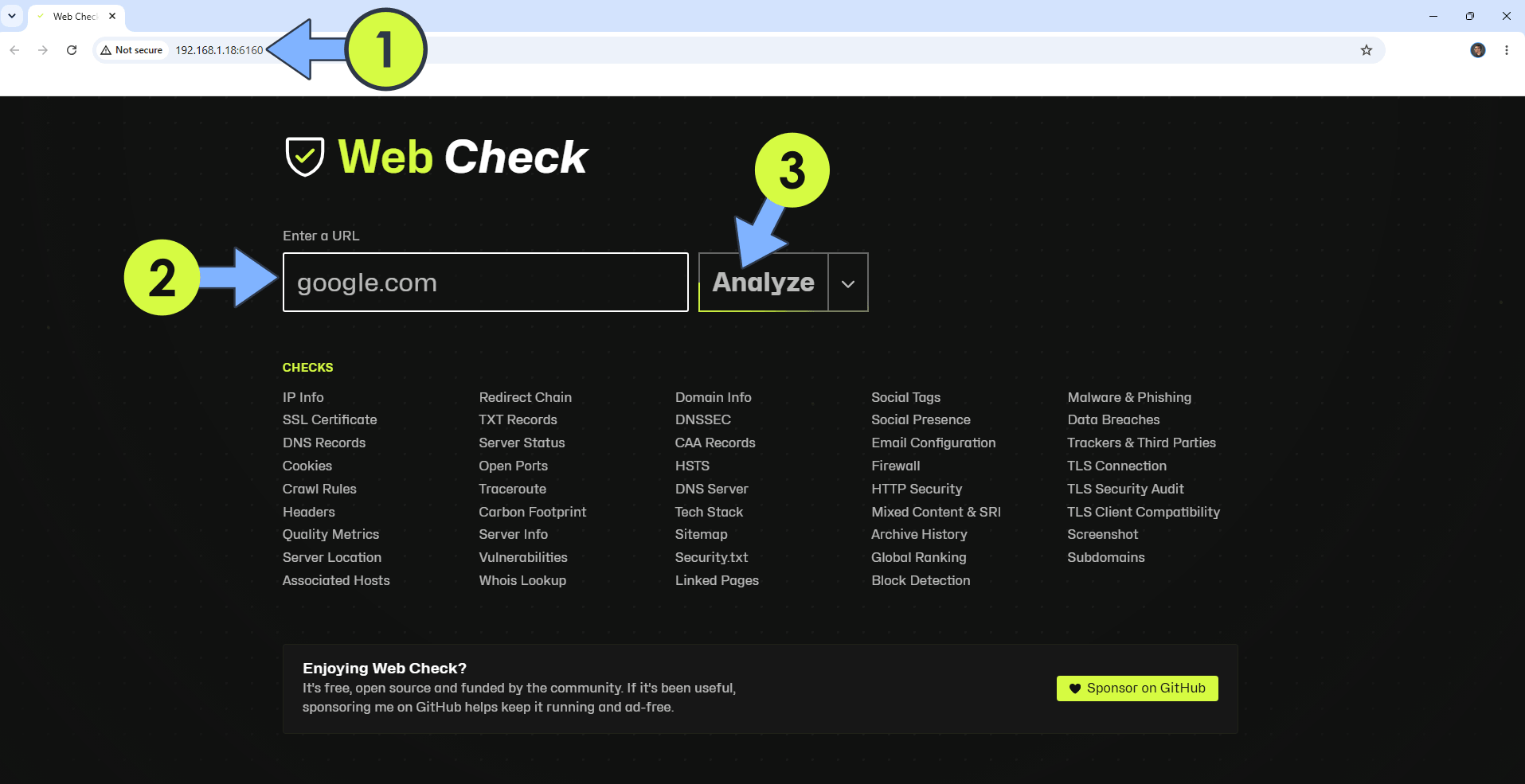
Task: Click the Malware & Phishing check
Action: tap(1129, 397)
